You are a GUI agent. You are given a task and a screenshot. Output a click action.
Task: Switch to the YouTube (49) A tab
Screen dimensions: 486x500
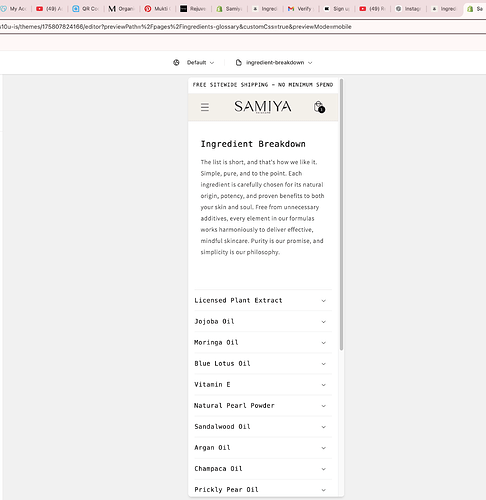49,9
